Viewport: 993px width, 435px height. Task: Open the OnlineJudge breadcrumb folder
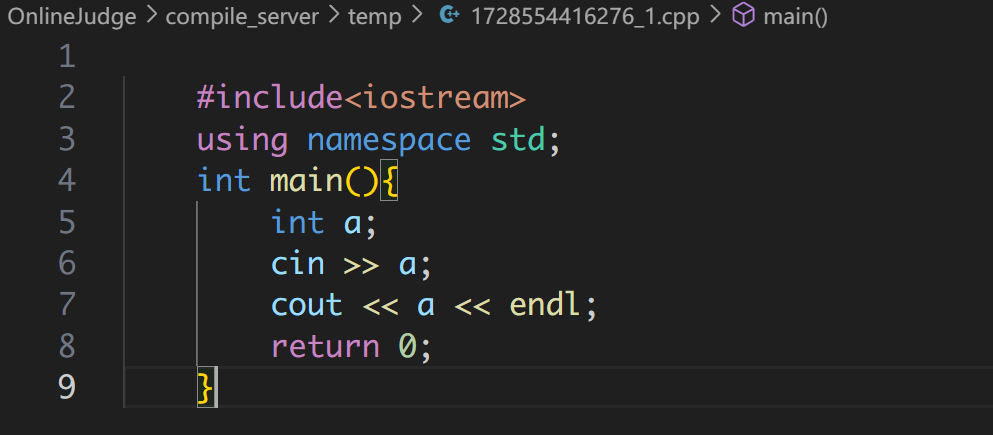pos(71,16)
